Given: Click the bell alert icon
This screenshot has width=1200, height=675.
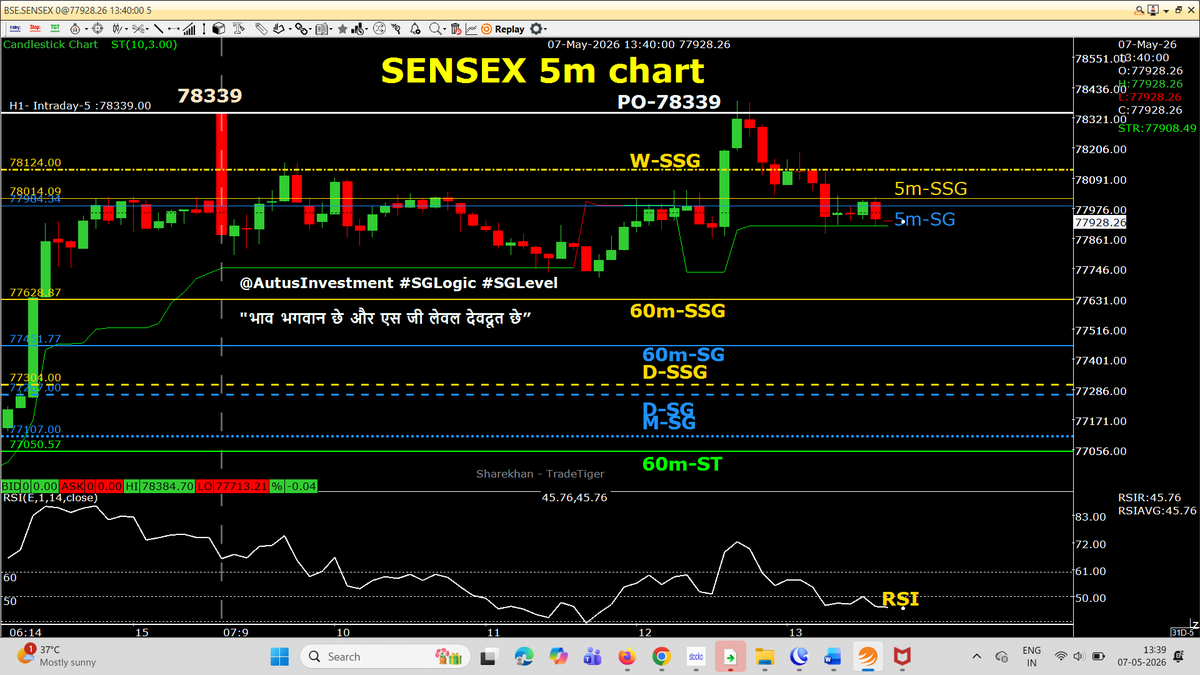Looking at the screenshot, I should click(x=414, y=29).
